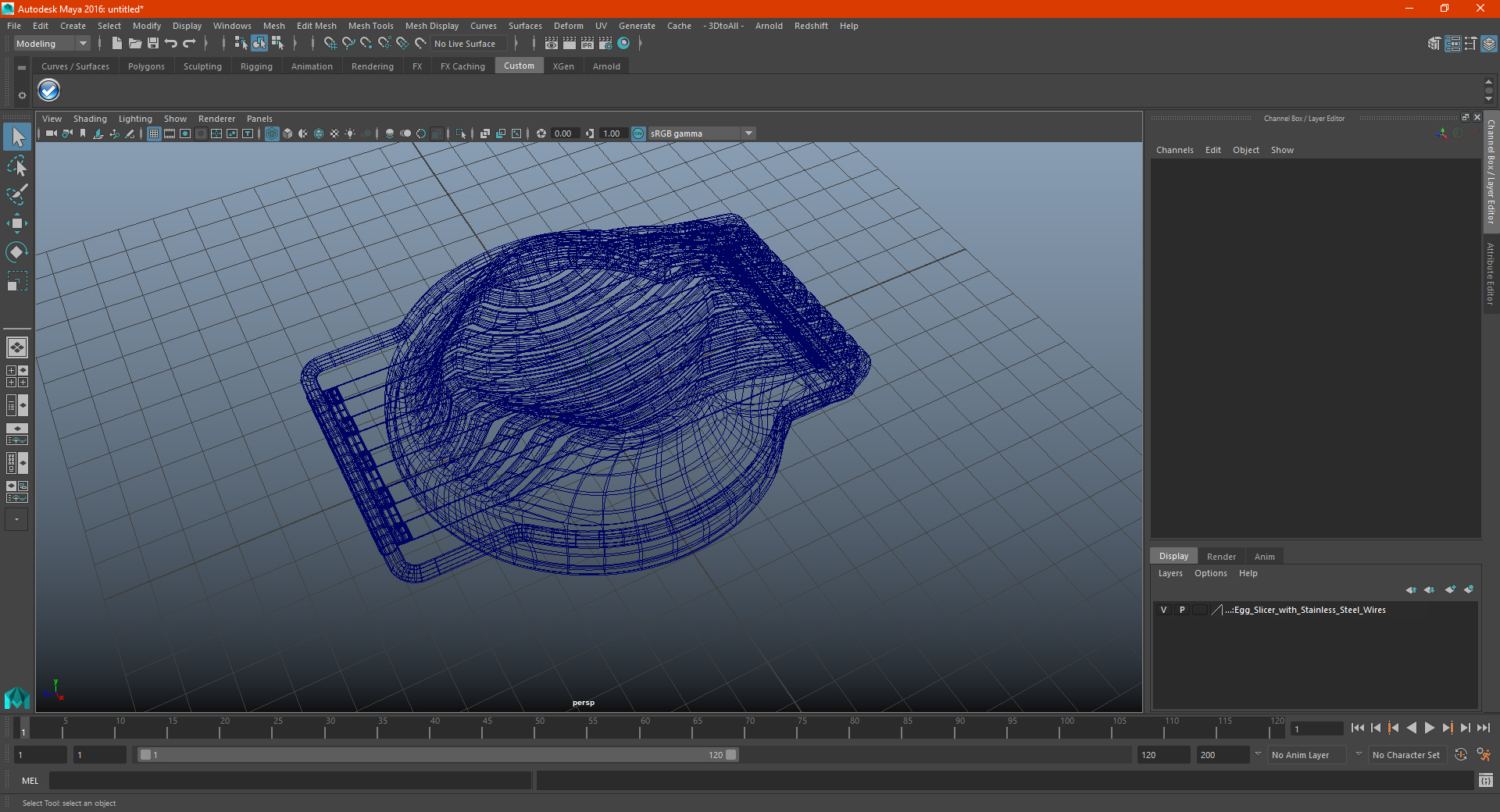Switch to single perspective view layout
This screenshot has height=812, width=1500.
pyautogui.click(x=17, y=347)
